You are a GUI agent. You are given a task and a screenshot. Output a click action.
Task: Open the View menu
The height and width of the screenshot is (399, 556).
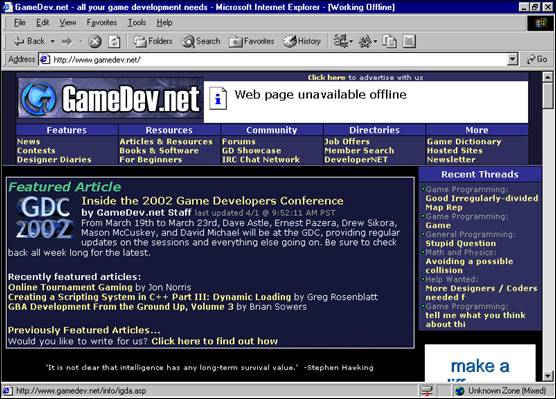(x=67, y=23)
